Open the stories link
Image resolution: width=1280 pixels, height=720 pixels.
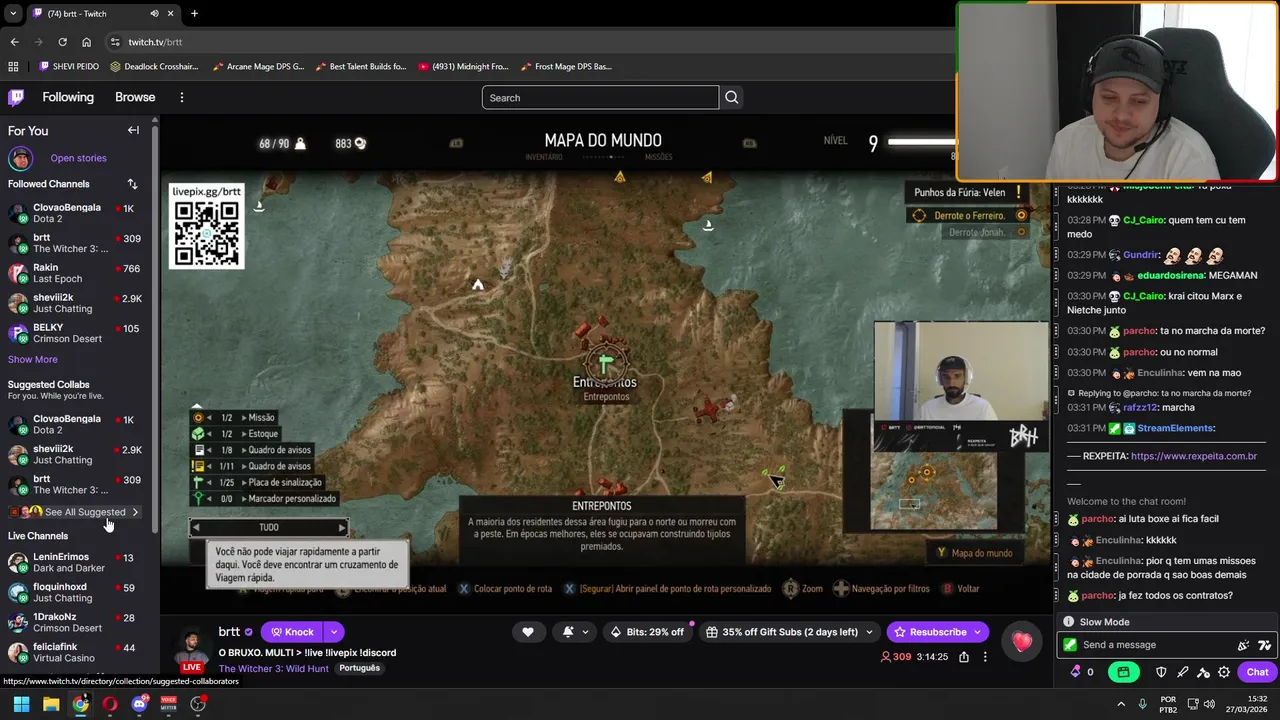click(x=78, y=158)
